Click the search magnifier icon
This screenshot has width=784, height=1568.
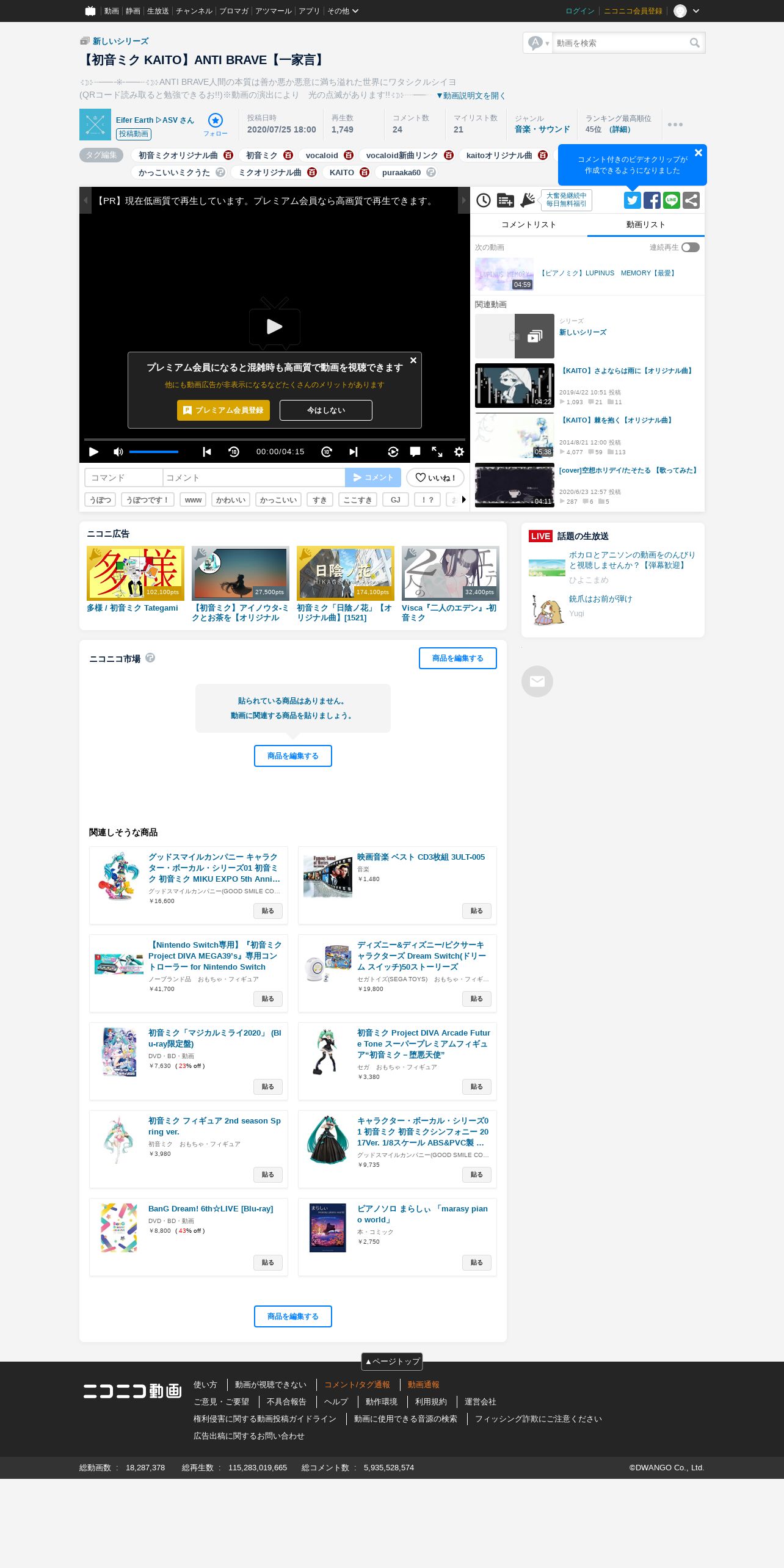(x=695, y=43)
